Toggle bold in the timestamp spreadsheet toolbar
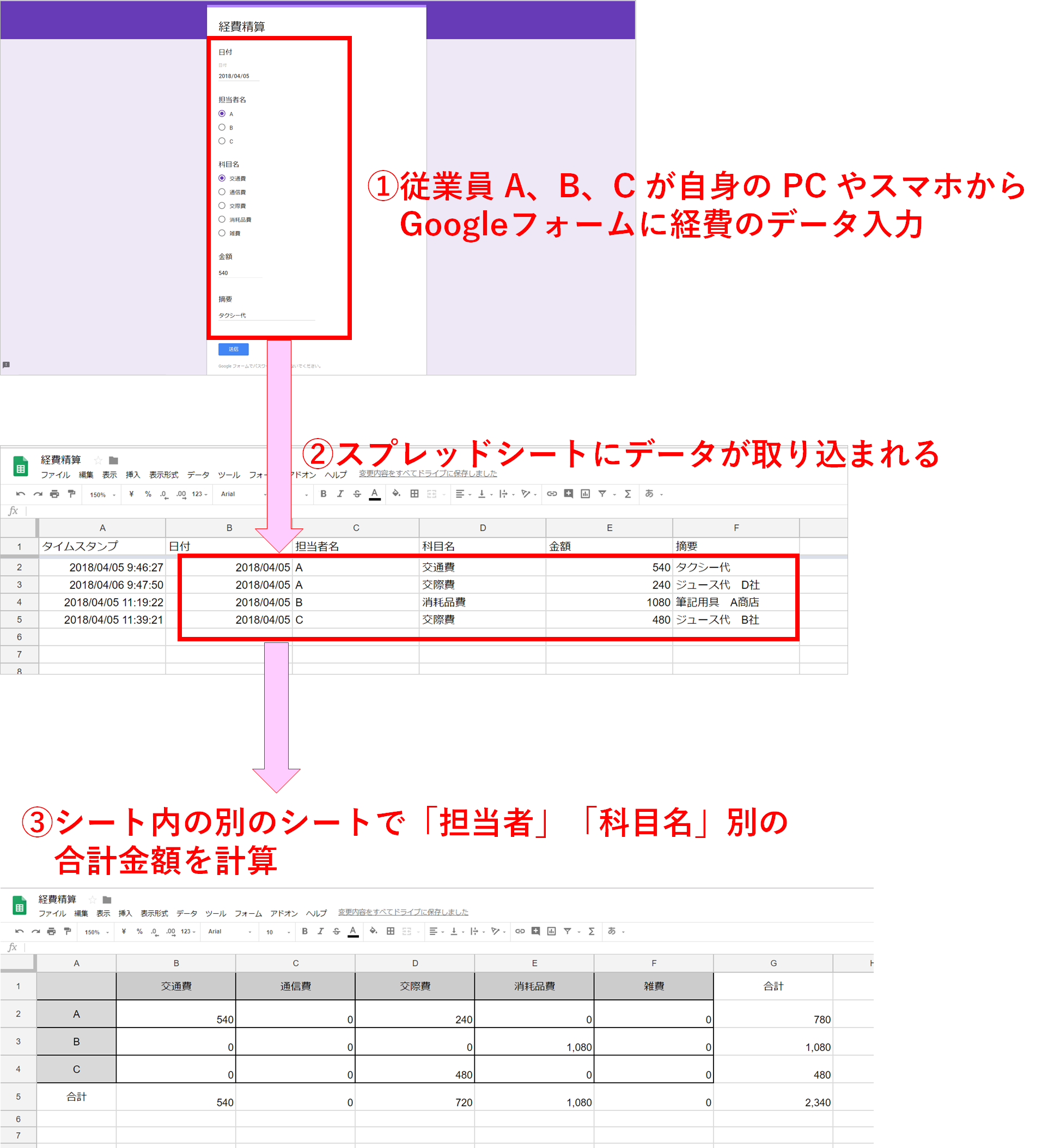 [x=324, y=494]
